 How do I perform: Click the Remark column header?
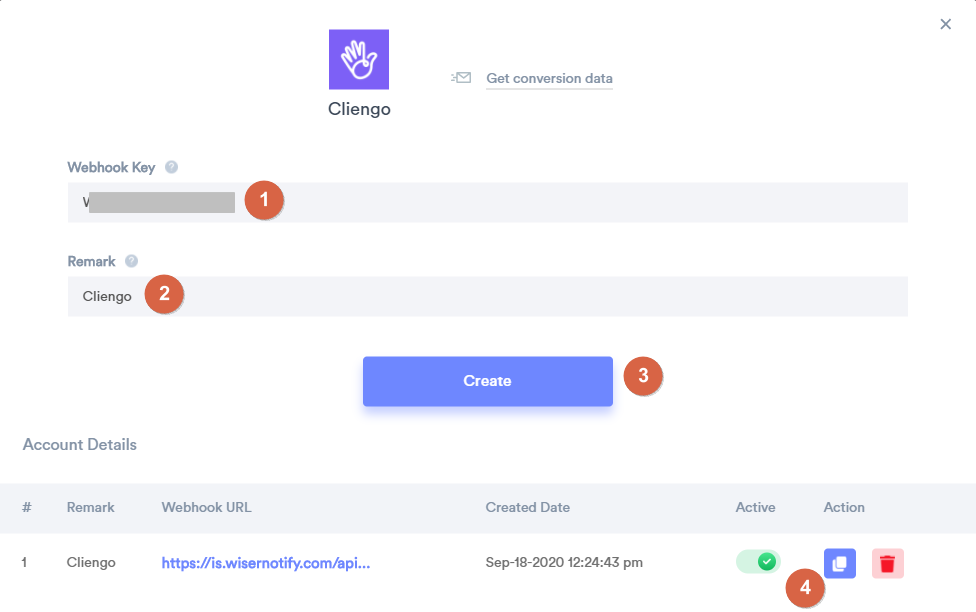click(90, 507)
